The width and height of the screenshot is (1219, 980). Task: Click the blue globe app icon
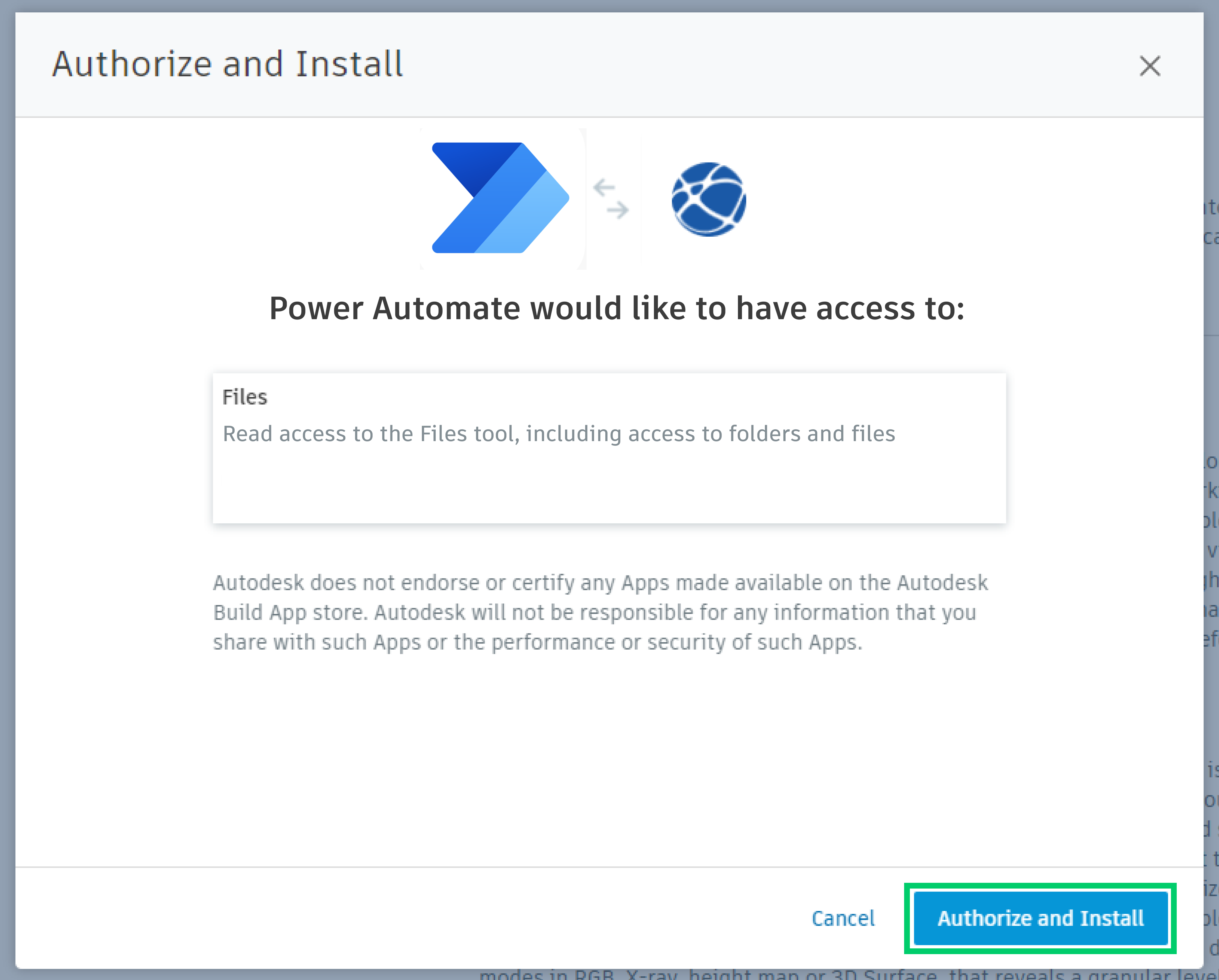[x=709, y=199]
